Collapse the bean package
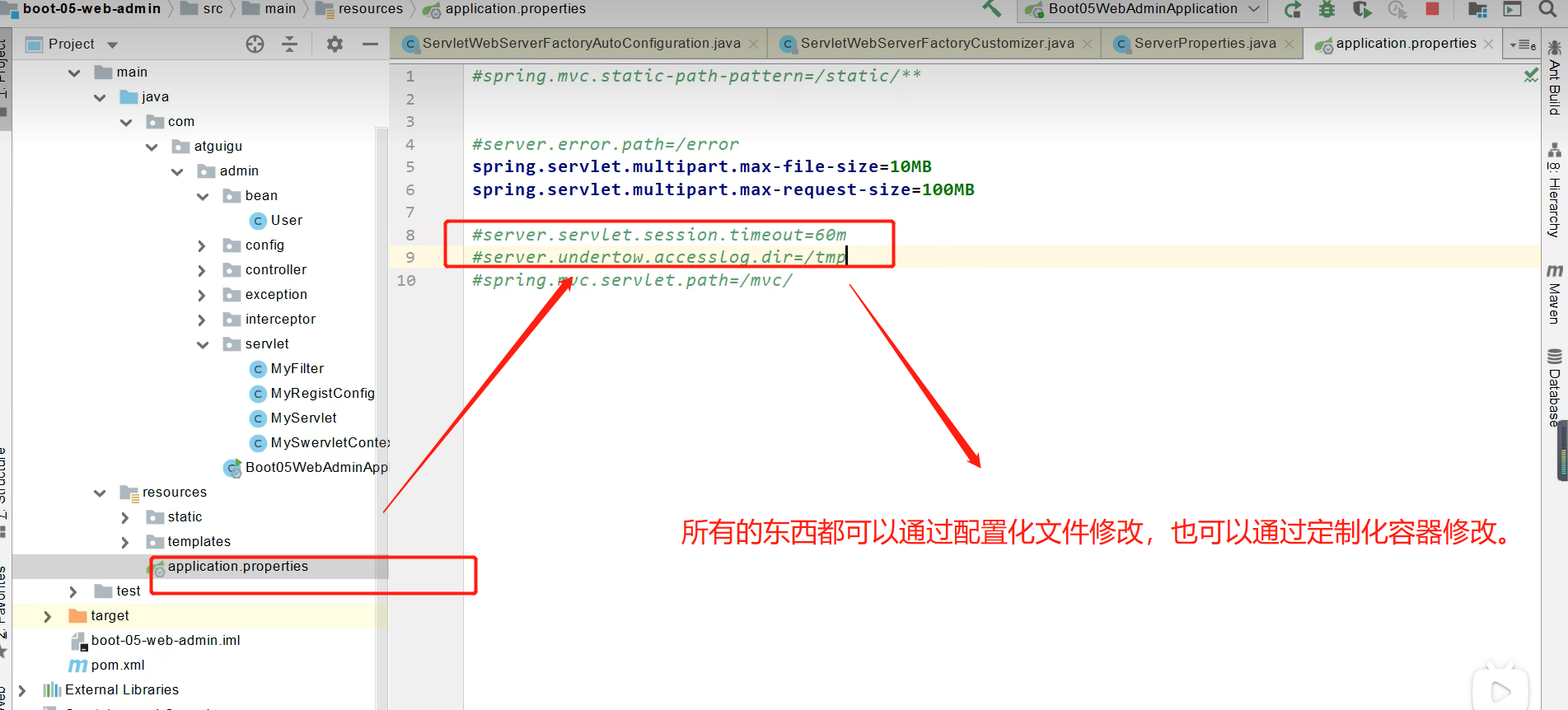The image size is (1568, 710). point(203,196)
